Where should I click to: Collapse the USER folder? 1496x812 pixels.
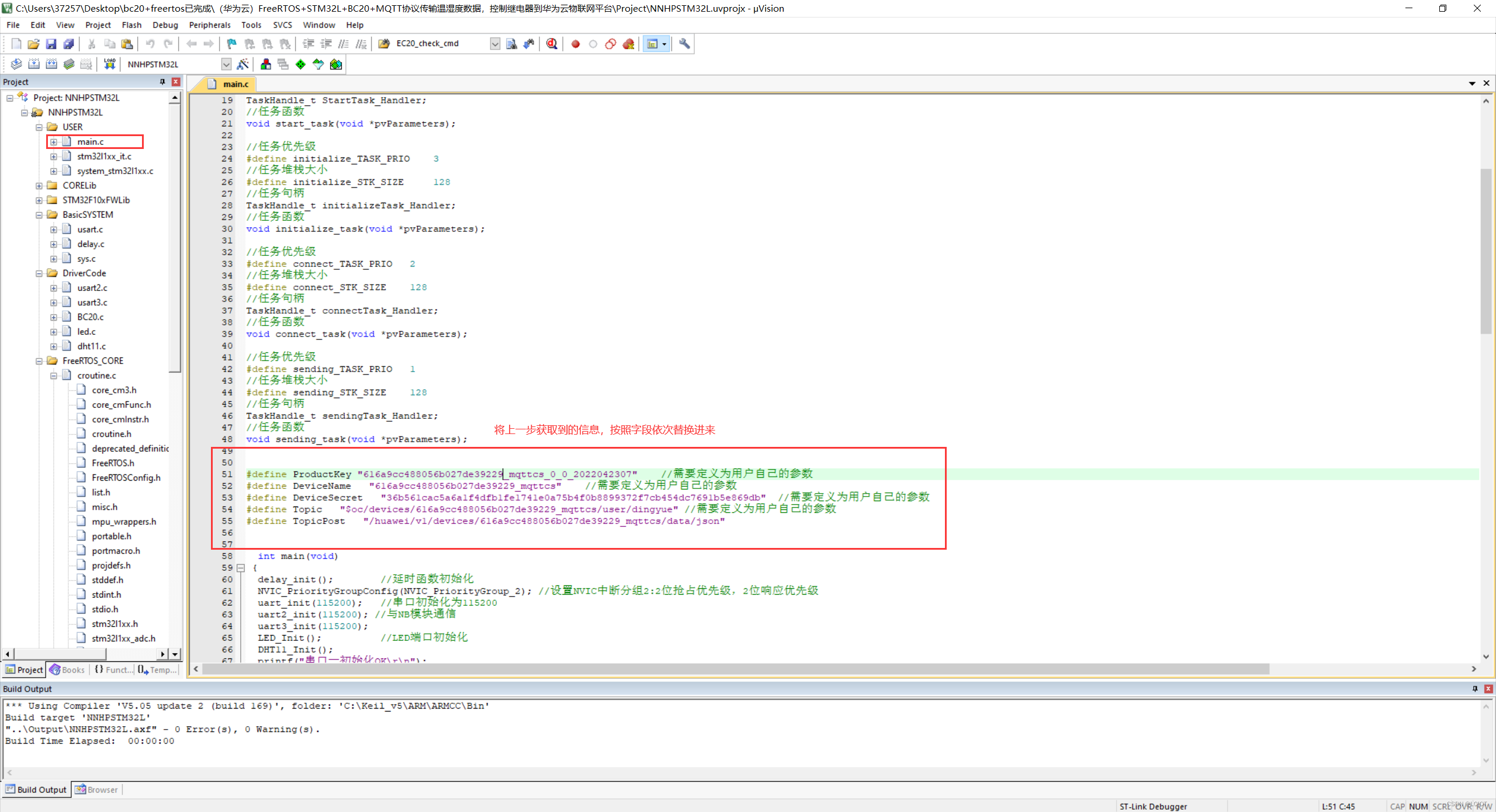tap(39, 127)
